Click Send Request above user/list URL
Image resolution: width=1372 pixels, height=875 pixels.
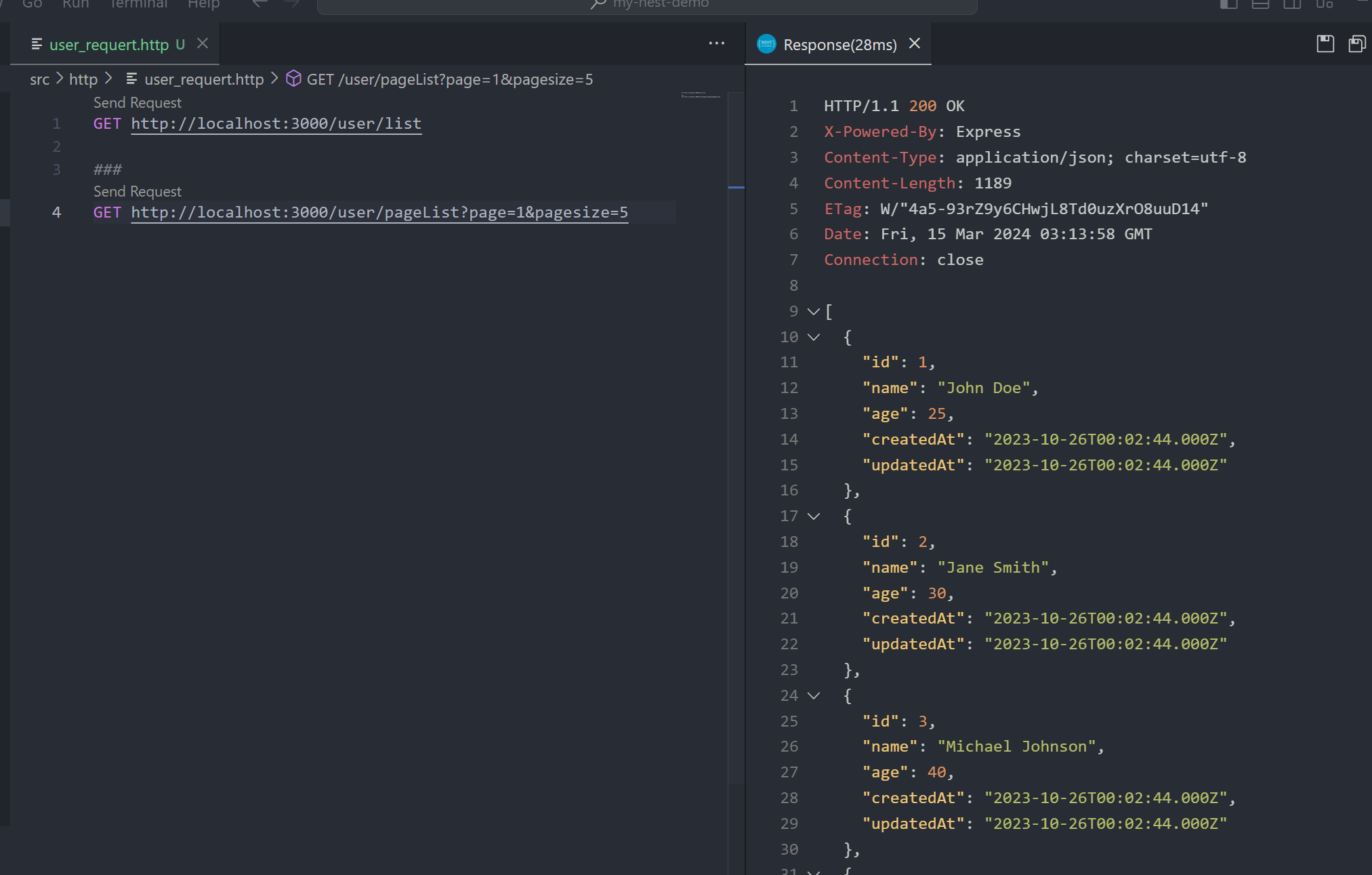138,103
